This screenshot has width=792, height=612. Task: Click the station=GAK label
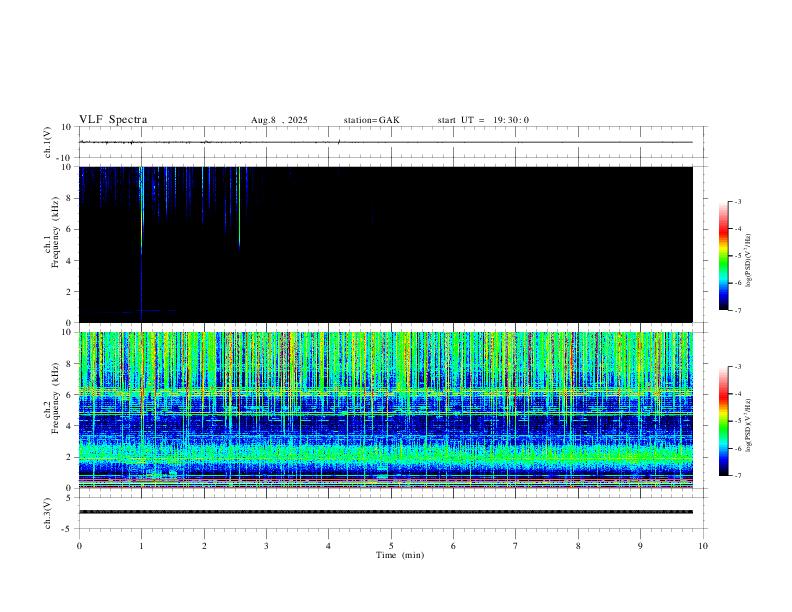tap(371, 120)
